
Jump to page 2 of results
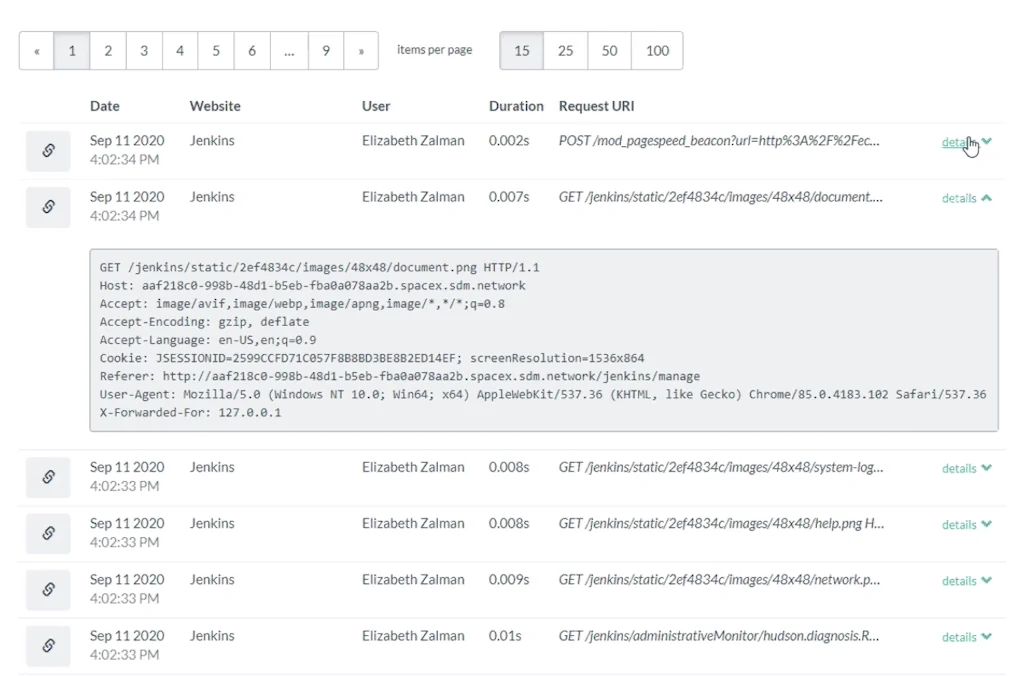(108, 50)
